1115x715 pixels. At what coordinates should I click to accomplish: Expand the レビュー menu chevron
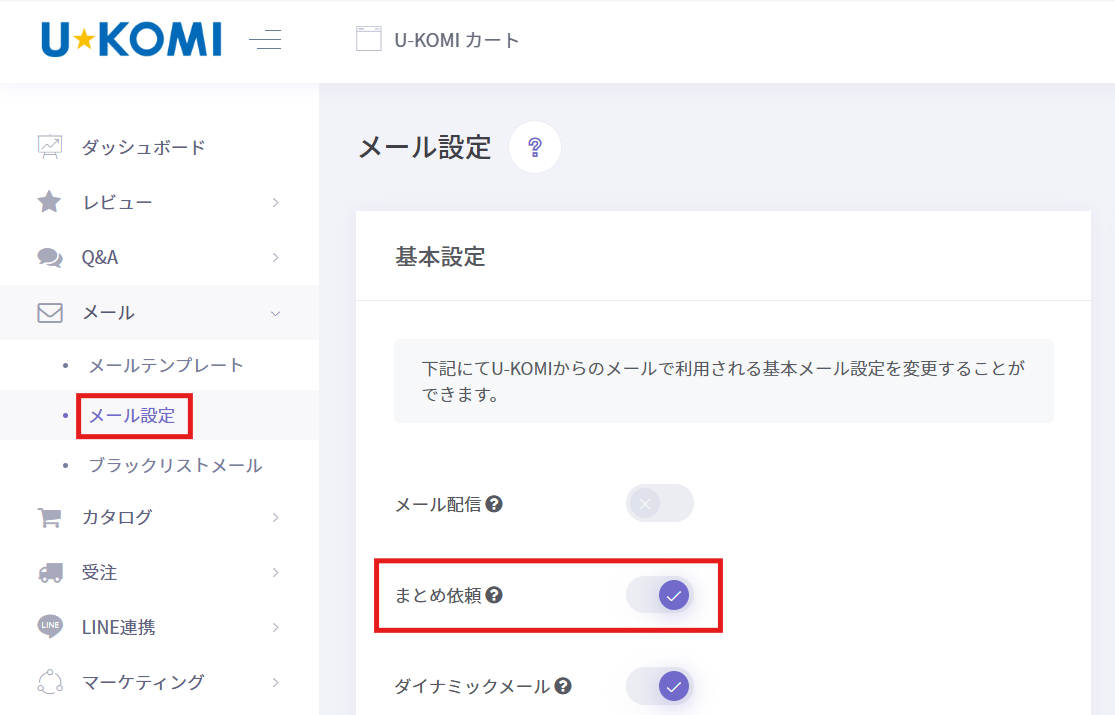276,203
